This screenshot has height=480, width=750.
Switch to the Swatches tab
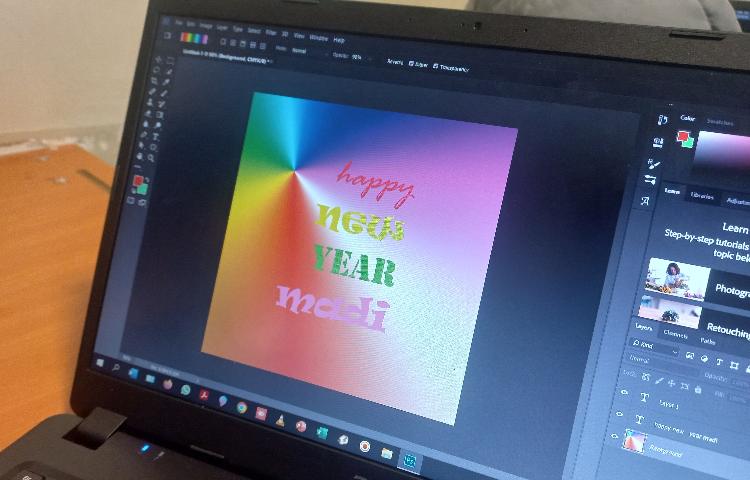(719, 123)
